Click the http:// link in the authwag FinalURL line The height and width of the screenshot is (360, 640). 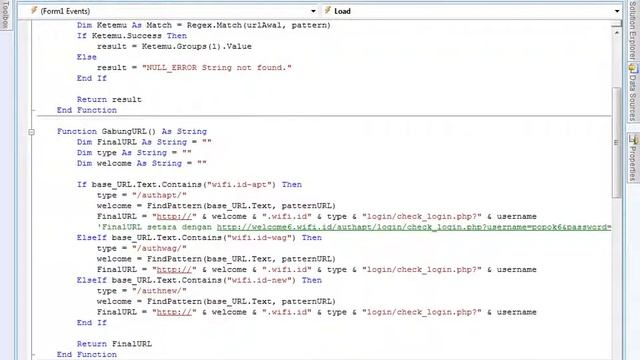click(174, 269)
